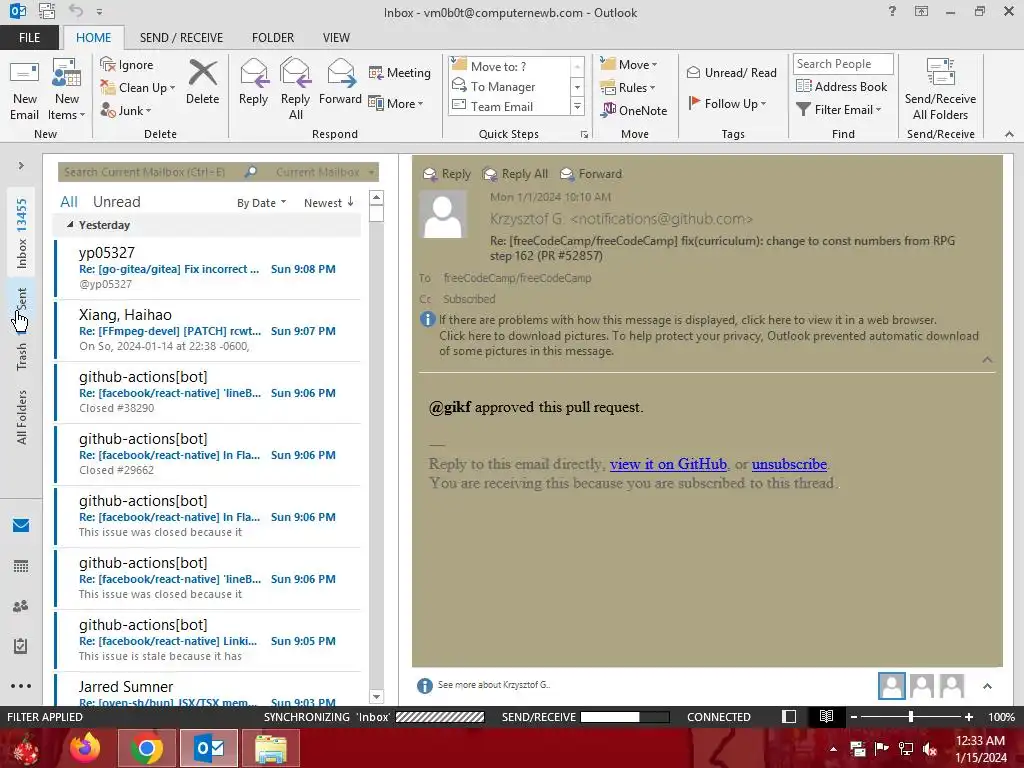1024x768 pixels.
Task: Open the Trash folder shortcut
Action: pos(22,356)
